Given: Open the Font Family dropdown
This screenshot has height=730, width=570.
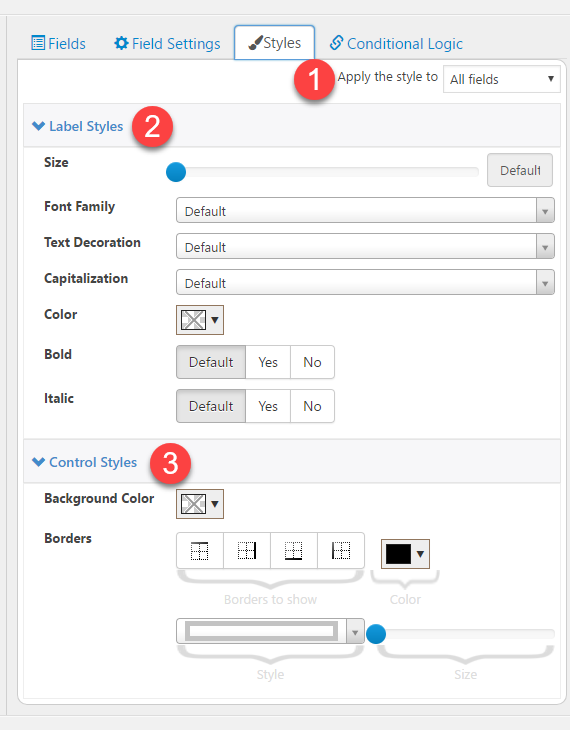Looking at the screenshot, I should point(365,211).
